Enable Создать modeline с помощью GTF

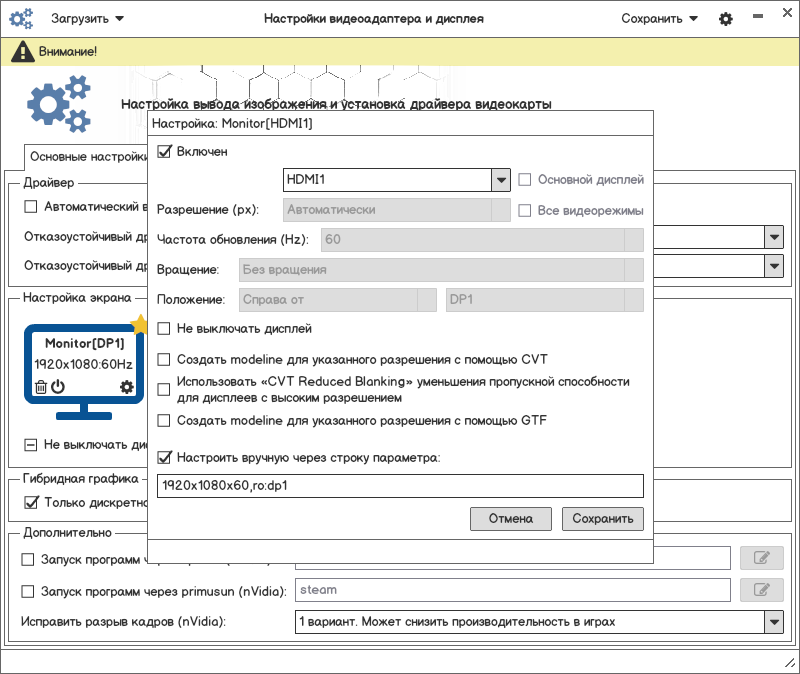point(164,421)
